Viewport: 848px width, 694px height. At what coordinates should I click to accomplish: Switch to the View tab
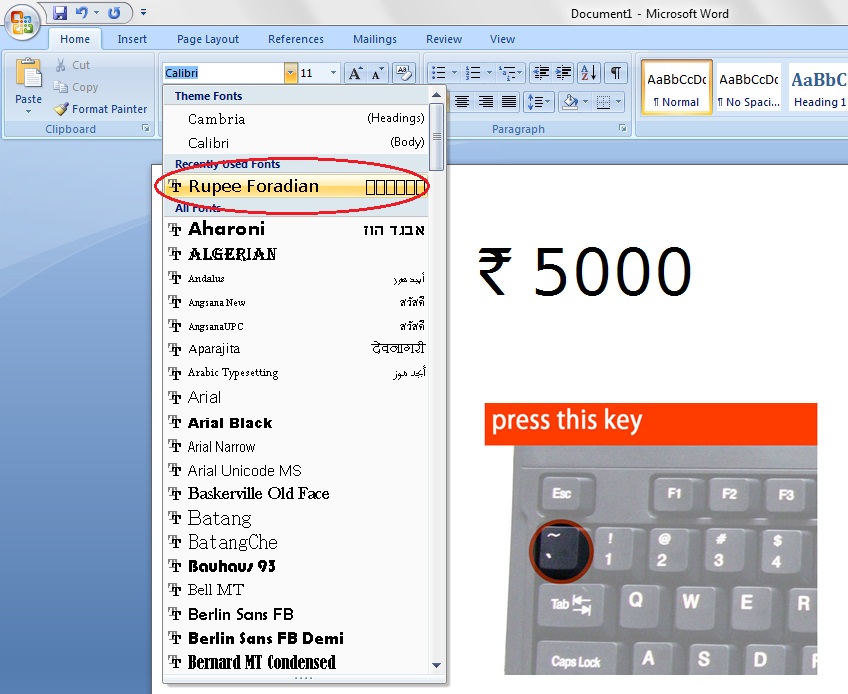(502, 39)
